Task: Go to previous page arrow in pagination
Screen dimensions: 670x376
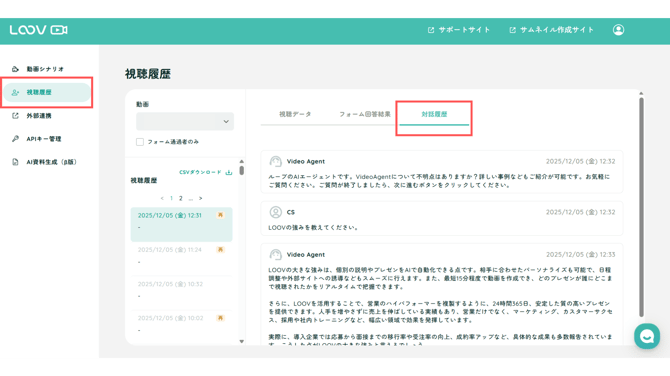Action: tap(162, 198)
